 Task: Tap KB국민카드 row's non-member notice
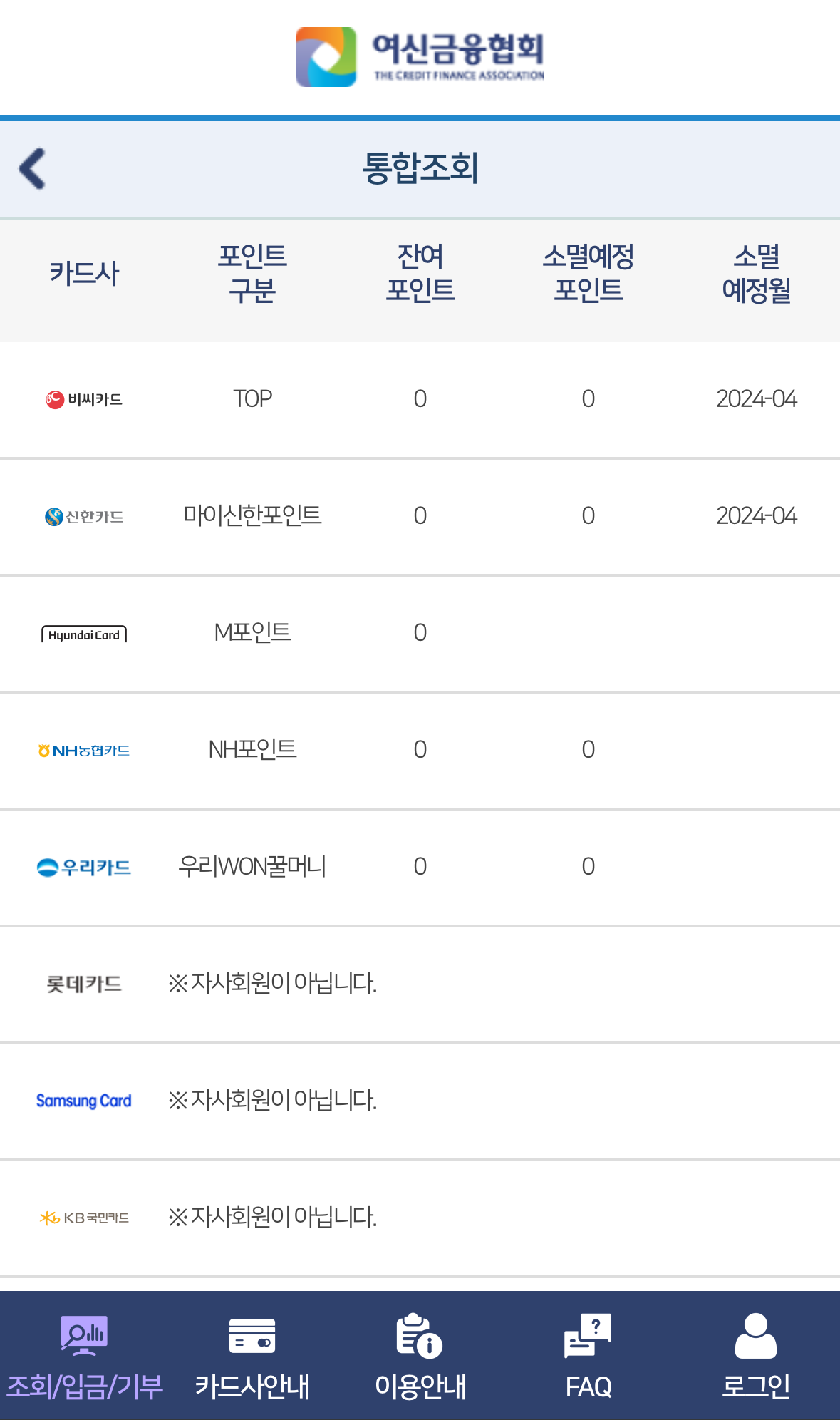click(x=272, y=1217)
